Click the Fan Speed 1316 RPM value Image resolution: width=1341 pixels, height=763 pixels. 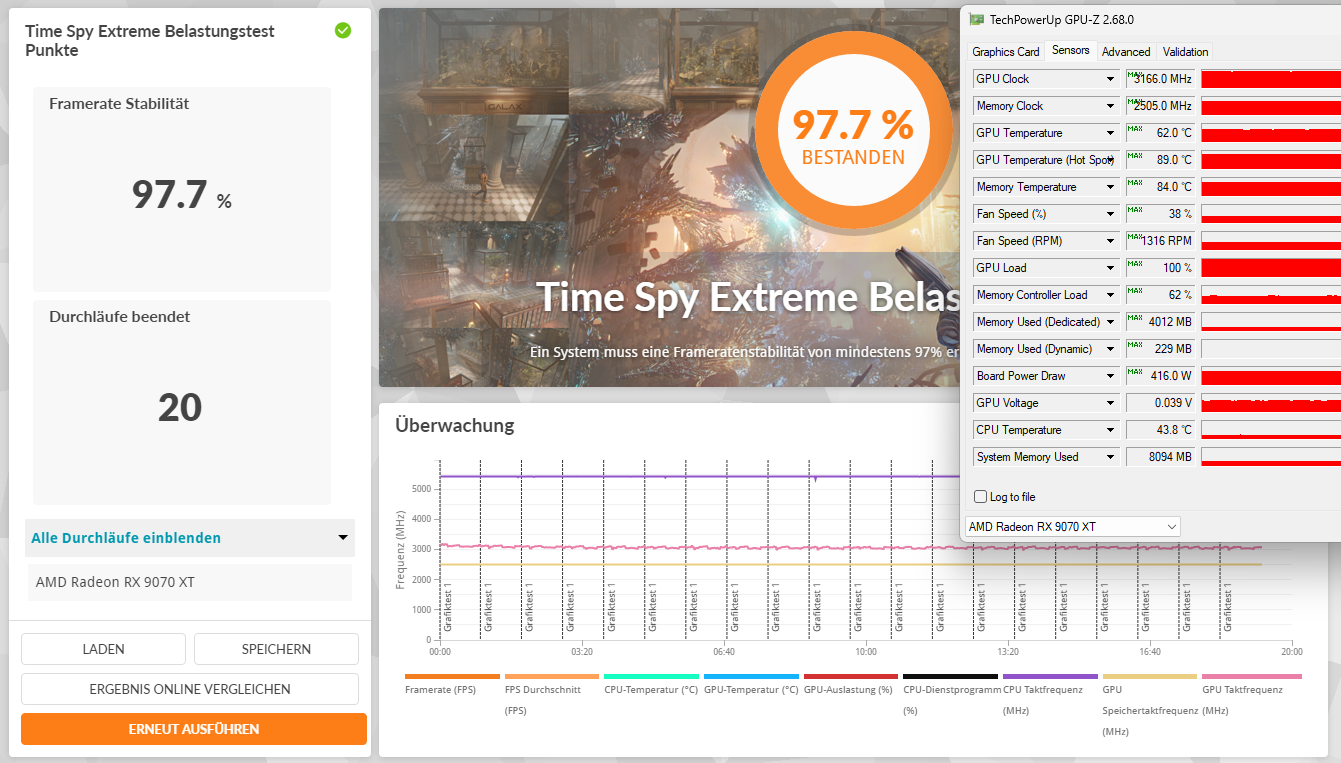[1160, 241]
